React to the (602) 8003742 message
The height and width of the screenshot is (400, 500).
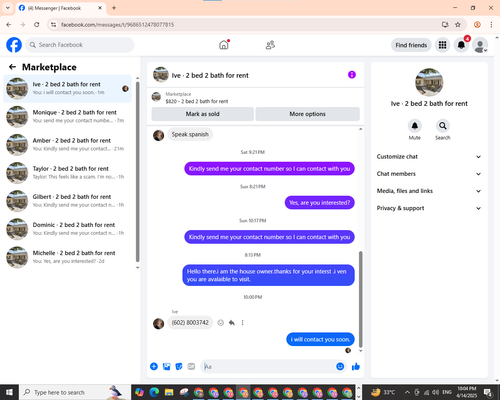(x=220, y=323)
